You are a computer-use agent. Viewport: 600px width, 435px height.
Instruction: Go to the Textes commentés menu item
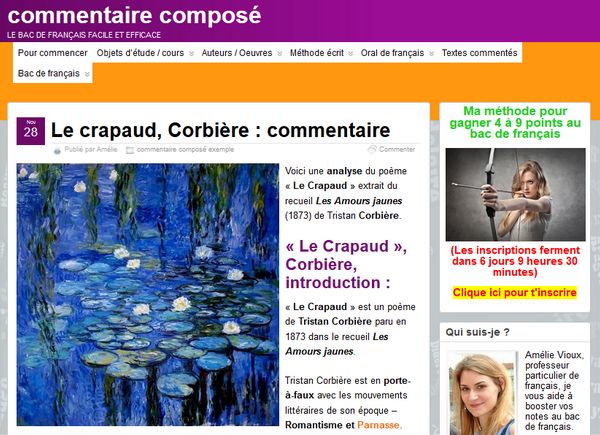(x=479, y=53)
